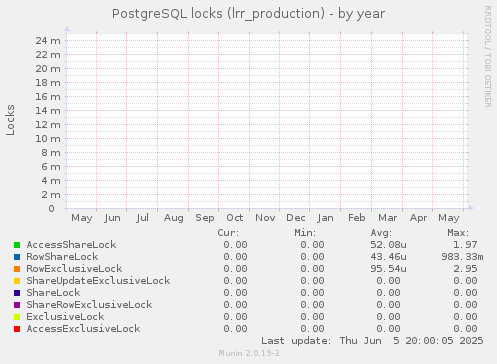Click the Locks y-axis label

(10, 120)
